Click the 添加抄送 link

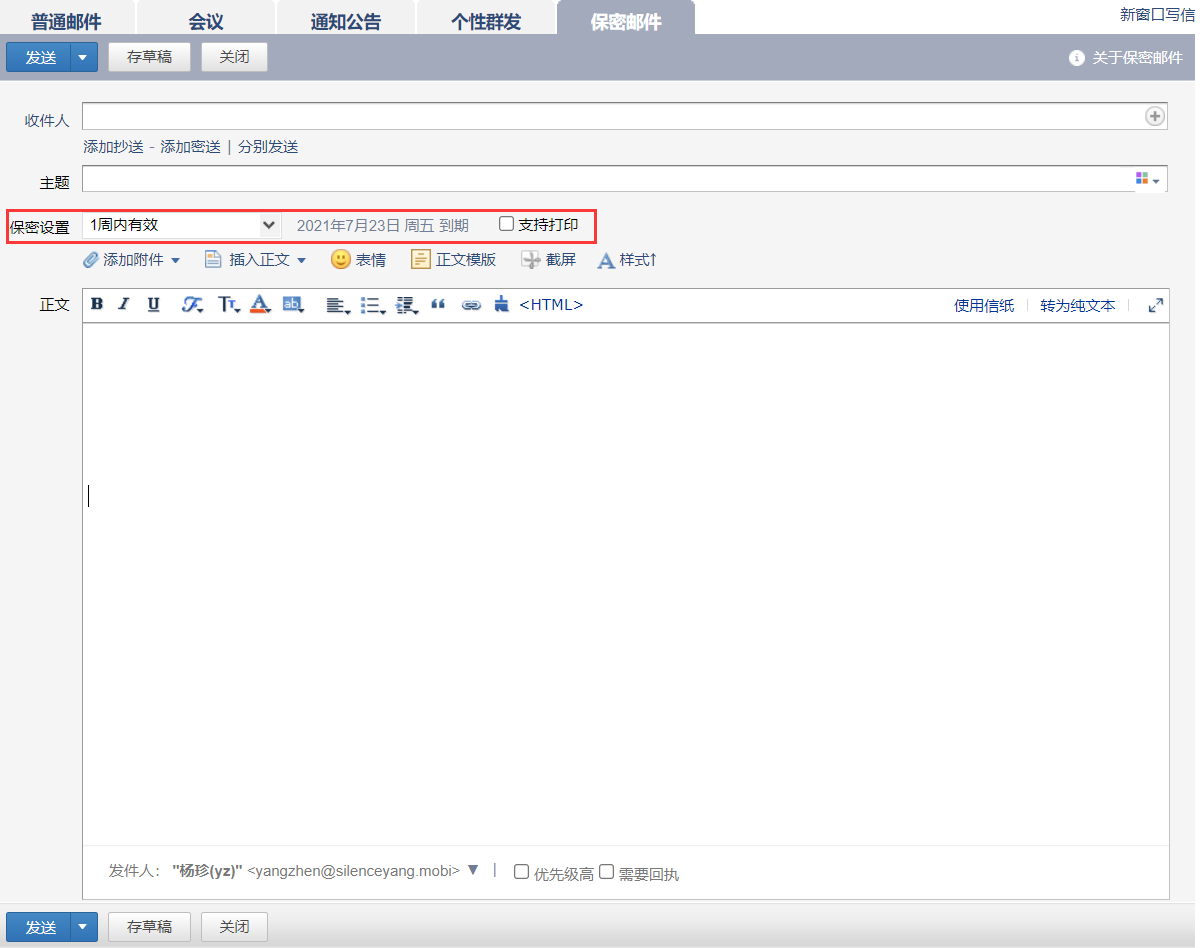tap(113, 147)
